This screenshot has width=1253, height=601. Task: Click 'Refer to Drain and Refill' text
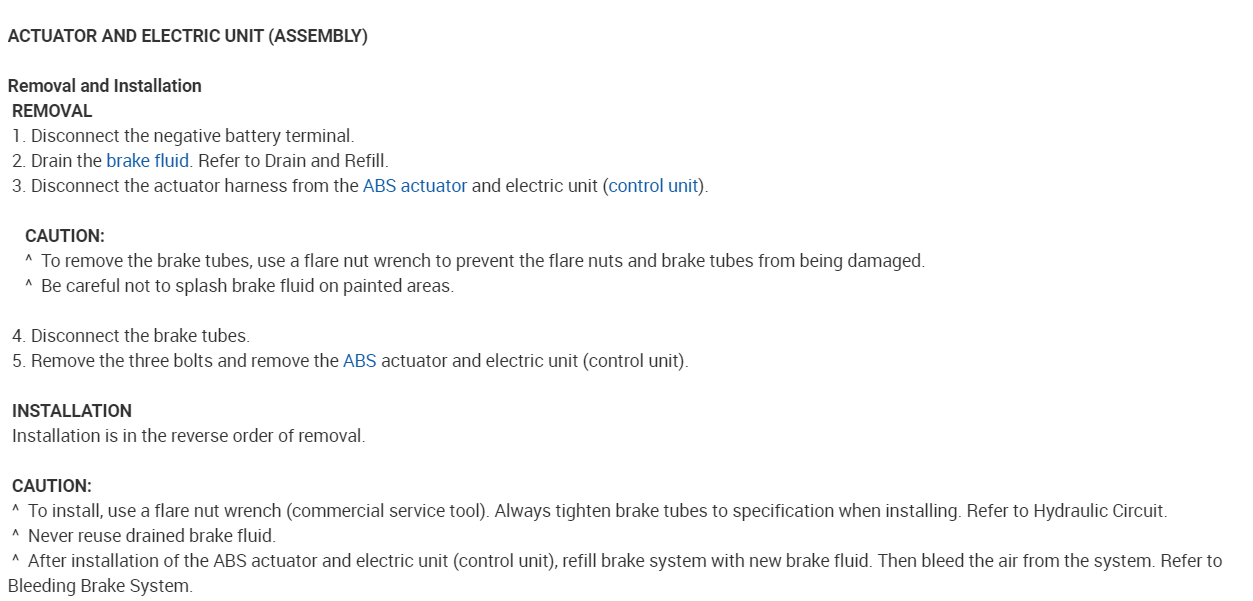[x=293, y=161]
